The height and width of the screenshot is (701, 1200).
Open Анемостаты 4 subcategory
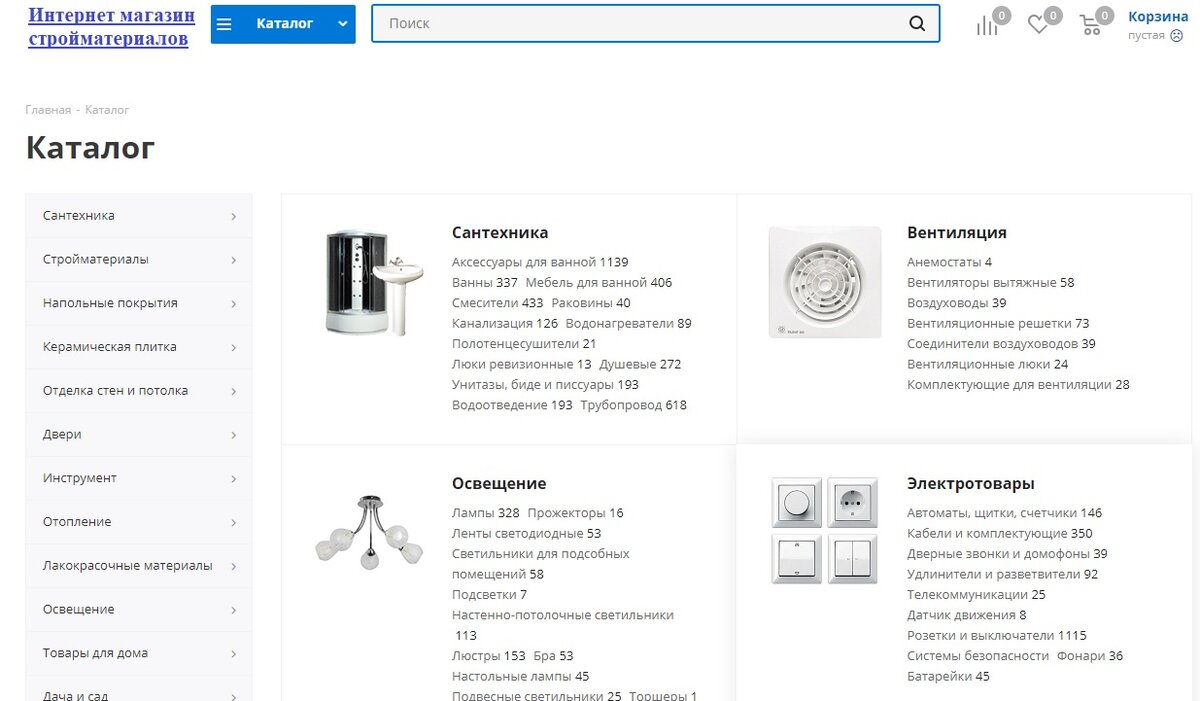pos(949,262)
